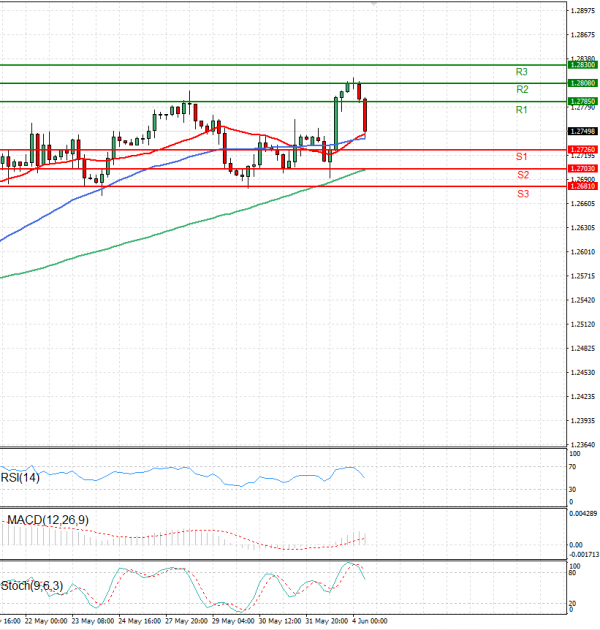Click the RSI 70 level value
Screen dimensions: 600x630
(573, 467)
